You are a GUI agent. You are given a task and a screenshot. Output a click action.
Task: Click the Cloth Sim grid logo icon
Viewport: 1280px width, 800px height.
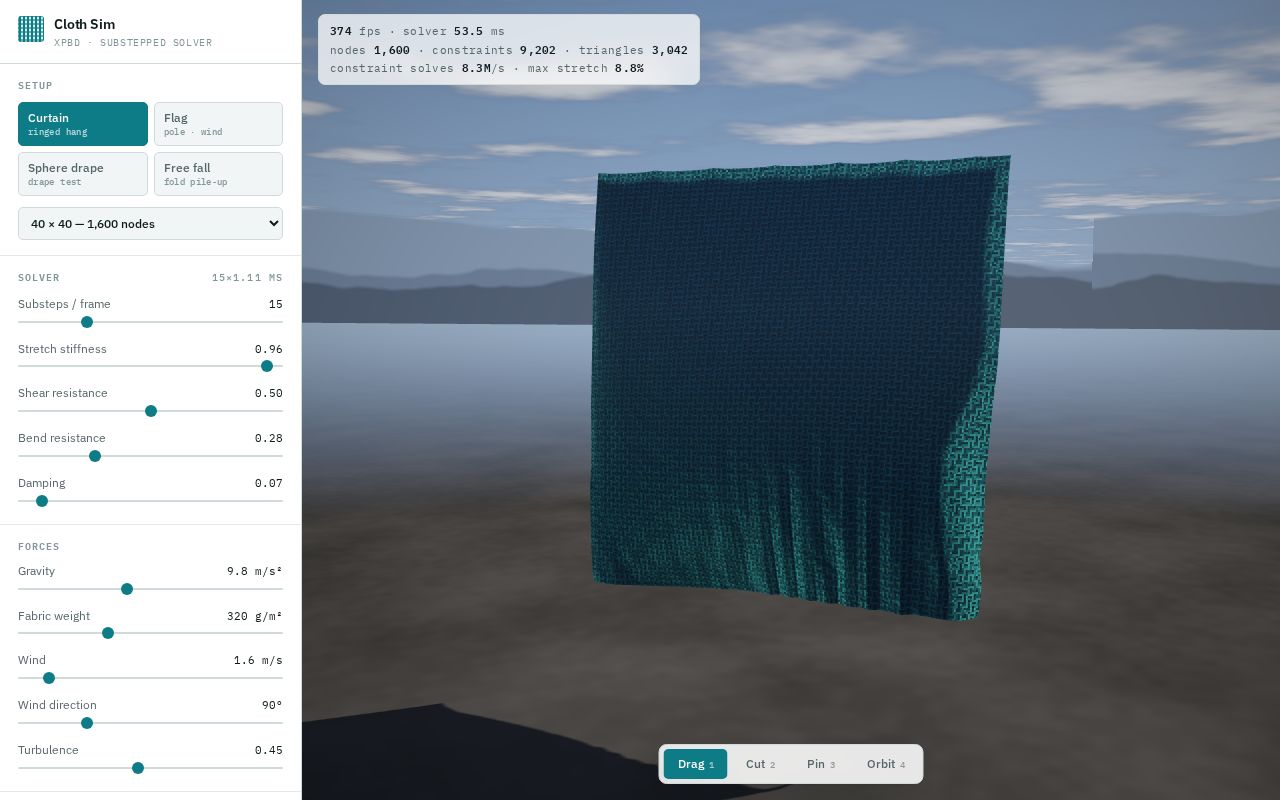[x=31, y=29]
